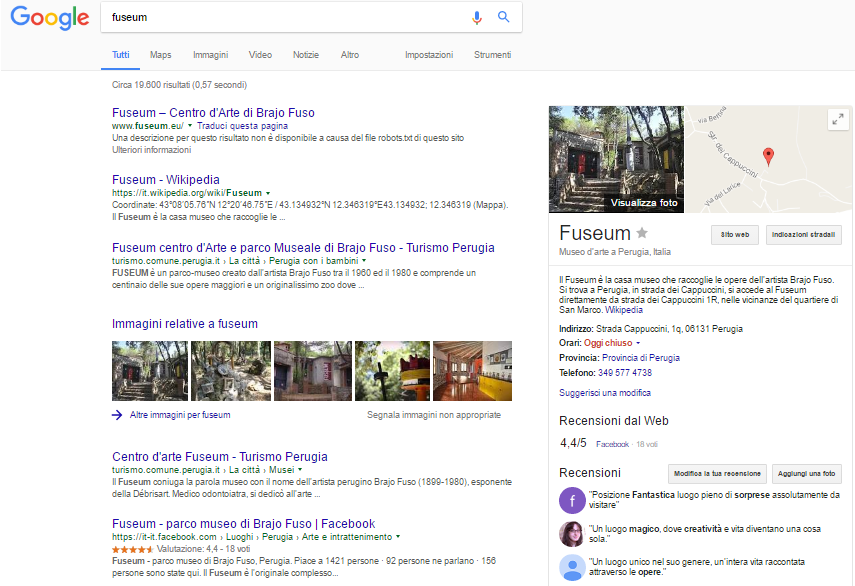Open 'Fuseum - Wikipedia' result
This screenshot has height=586, width=855.
pyautogui.click(x=166, y=180)
